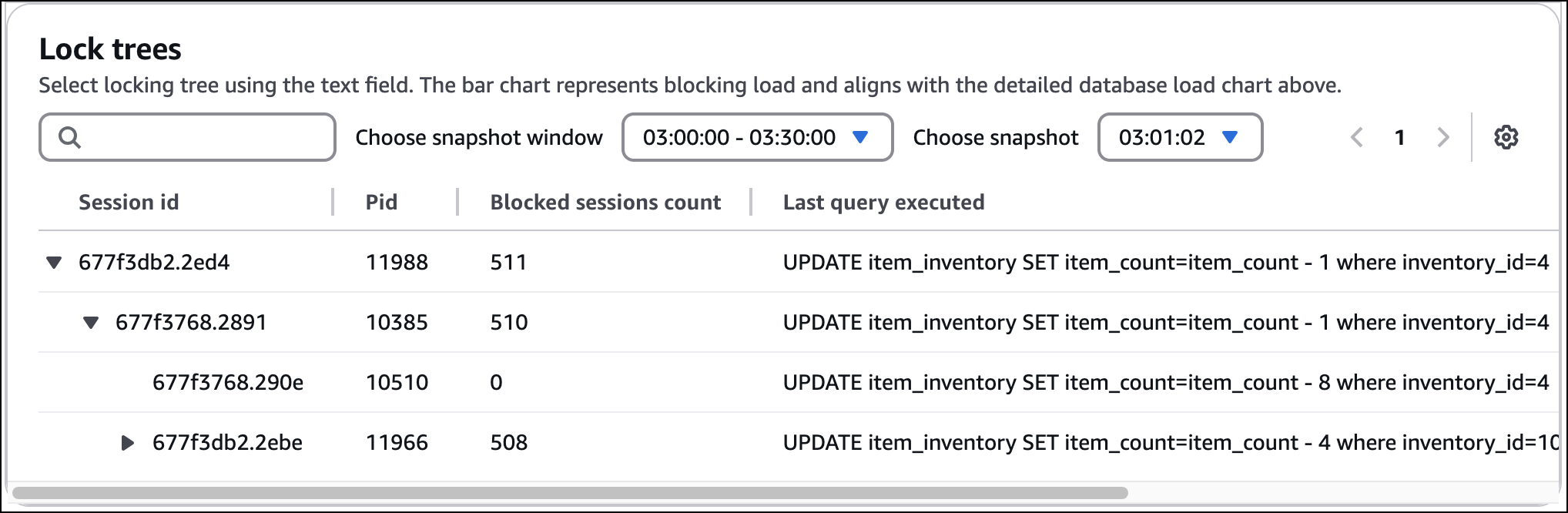The height and width of the screenshot is (513, 1568).
Task: Open the table preferences gear icon
Action: [1506, 138]
